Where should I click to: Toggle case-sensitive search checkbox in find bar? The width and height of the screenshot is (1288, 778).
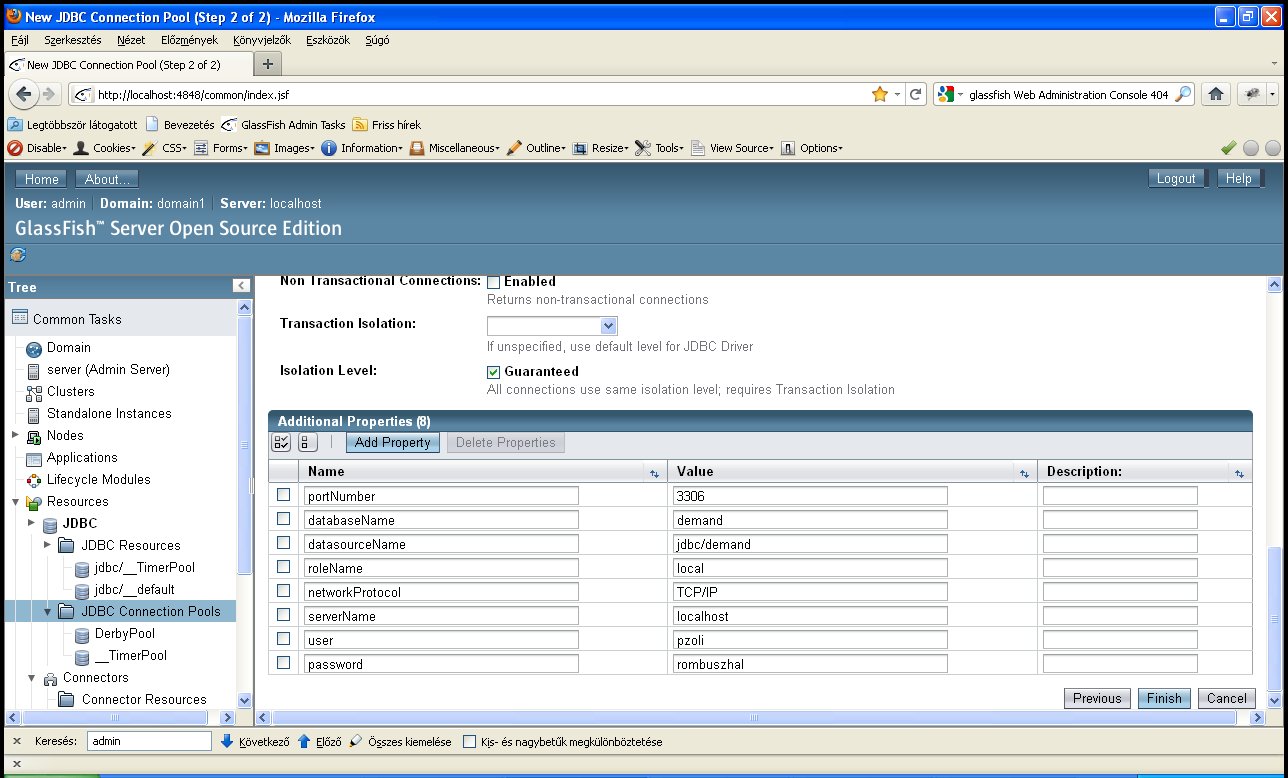470,742
